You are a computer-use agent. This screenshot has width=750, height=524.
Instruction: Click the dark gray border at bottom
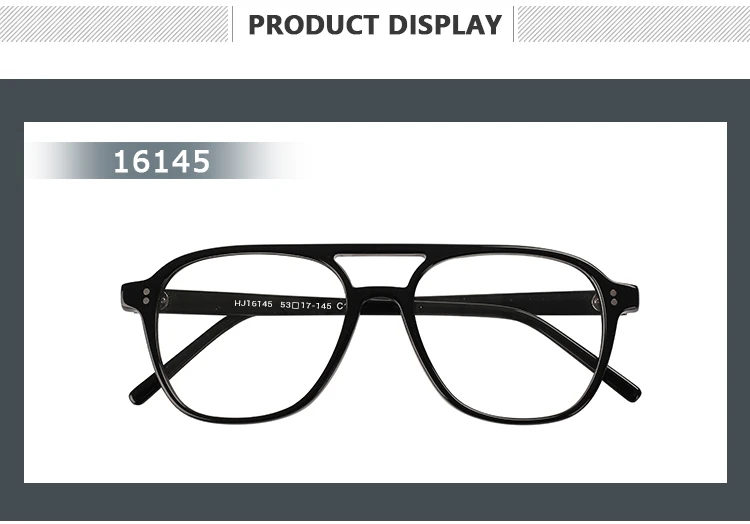375,502
